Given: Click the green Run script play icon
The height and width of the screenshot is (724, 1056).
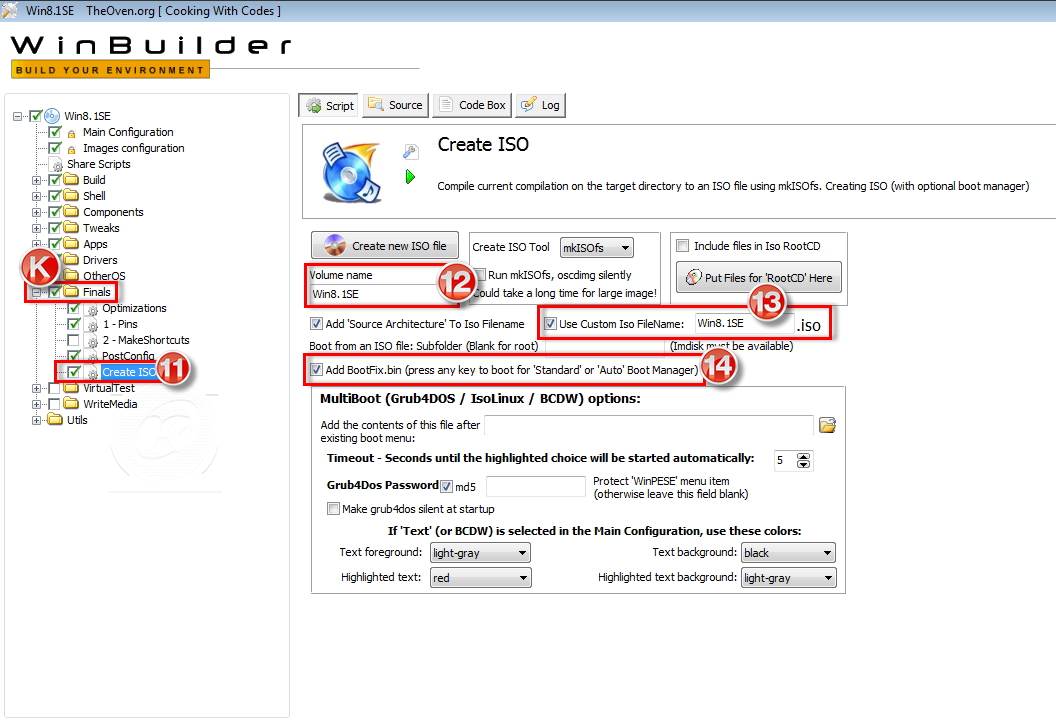Looking at the screenshot, I should 410,177.
